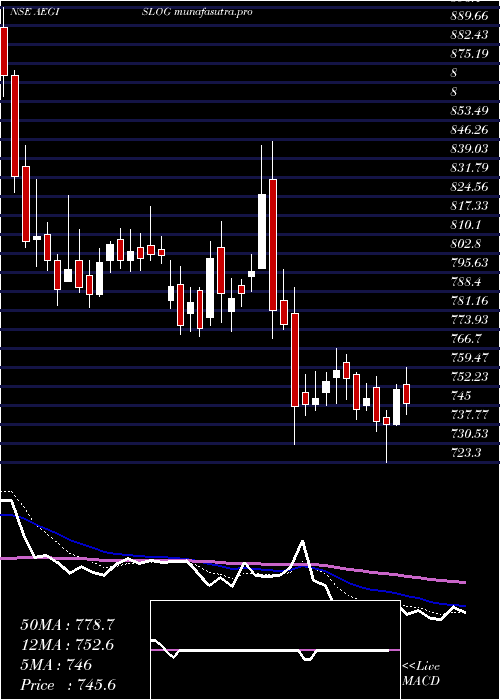Click the 788.4 price axis label
Screen dimensions: 500x700
pos(467,282)
